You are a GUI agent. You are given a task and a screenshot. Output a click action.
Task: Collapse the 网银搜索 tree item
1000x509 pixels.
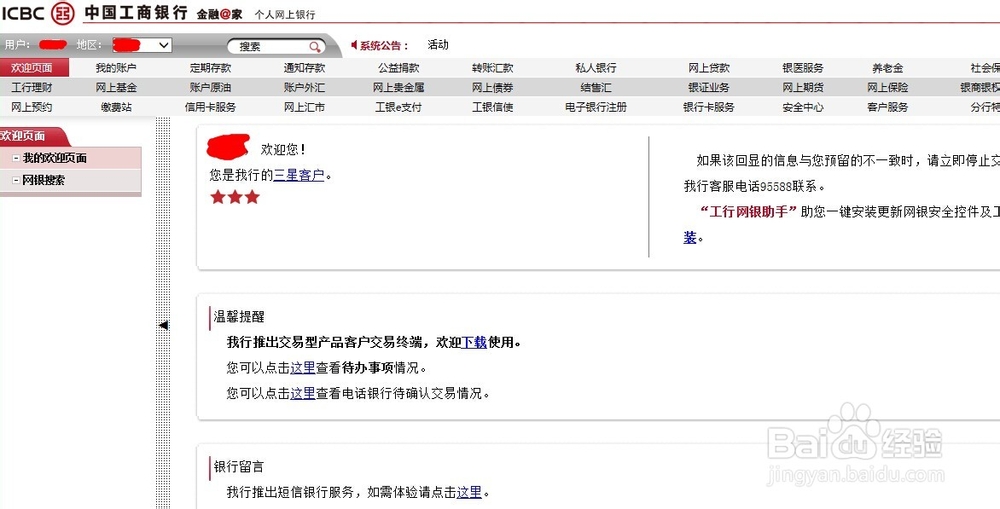16,181
